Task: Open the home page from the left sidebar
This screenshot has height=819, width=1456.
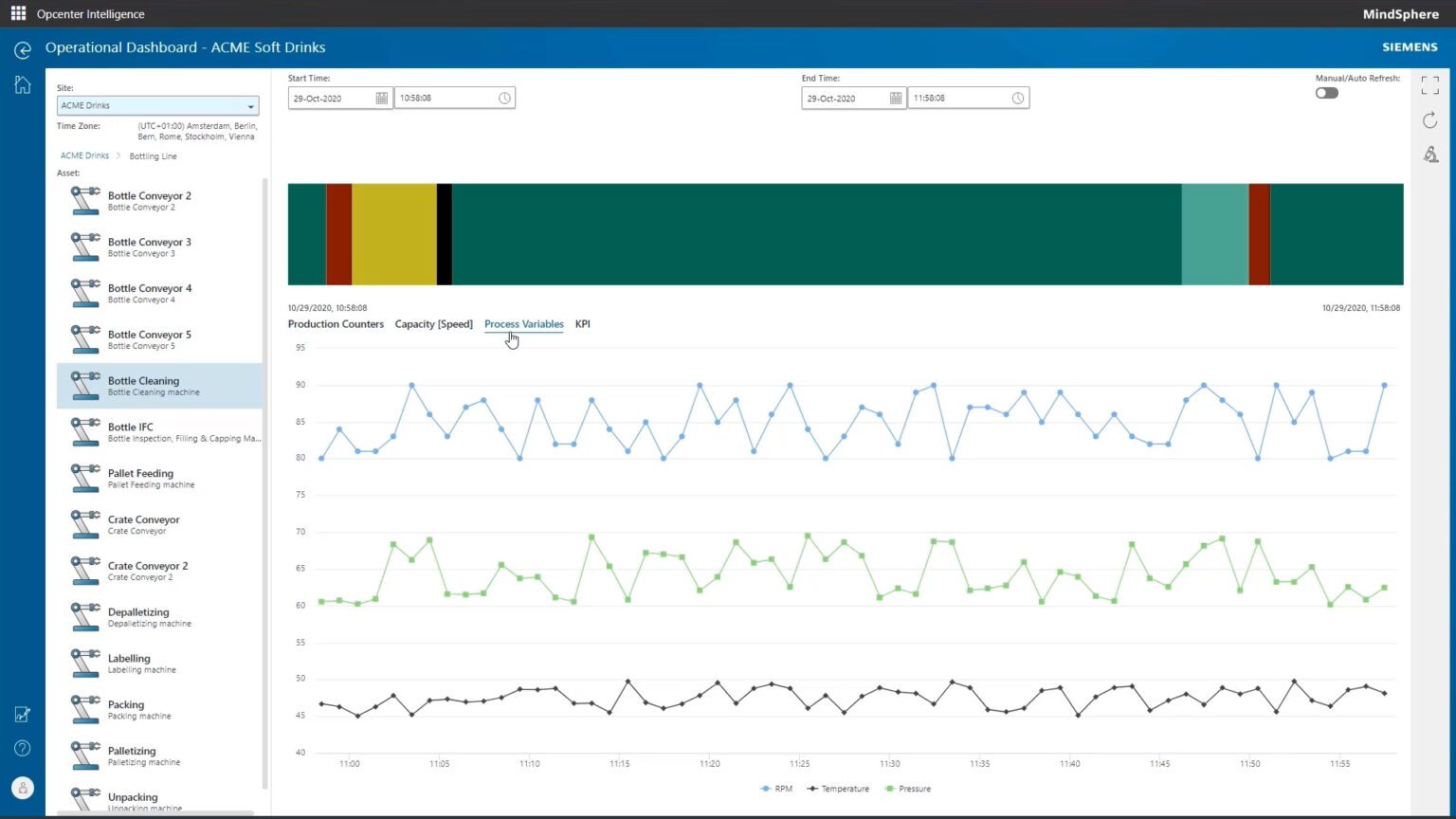Action: pyautogui.click(x=22, y=84)
